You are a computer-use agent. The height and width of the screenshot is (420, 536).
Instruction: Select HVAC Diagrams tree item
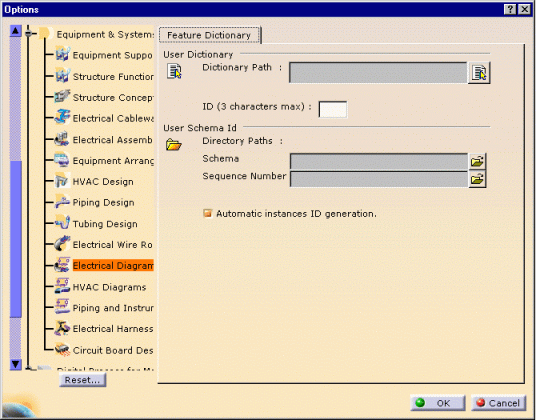click(109, 287)
